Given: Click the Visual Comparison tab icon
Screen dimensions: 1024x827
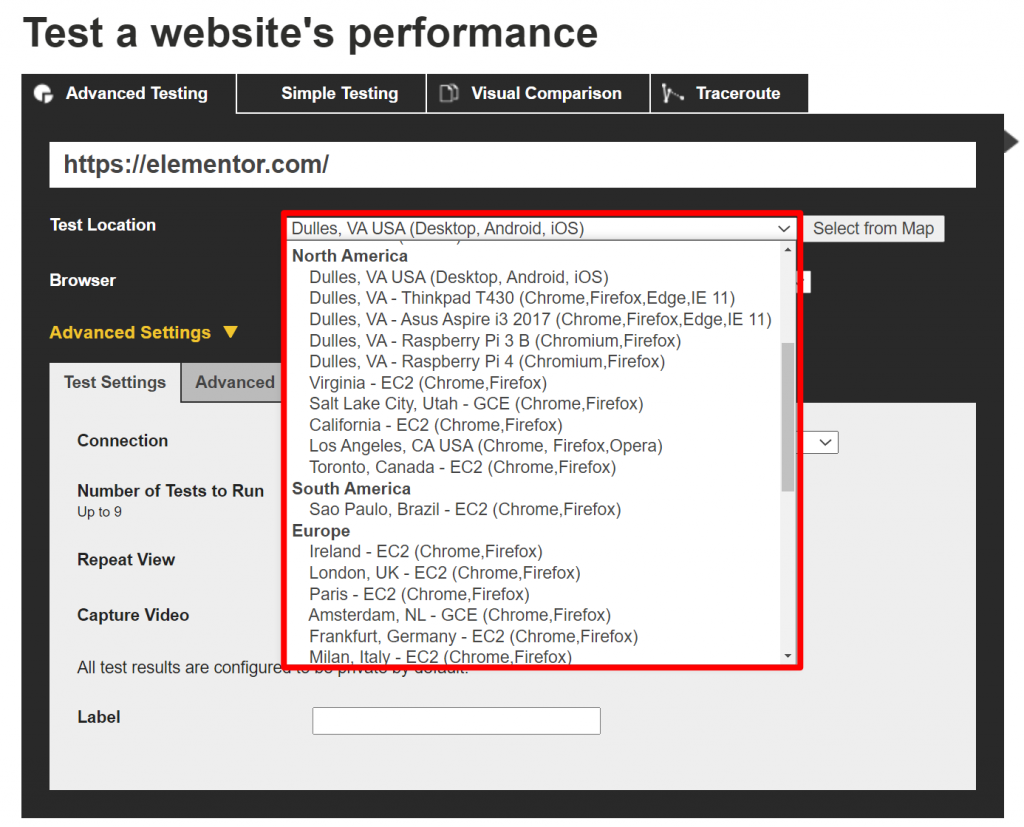Looking at the screenshot, I should 450,94.
